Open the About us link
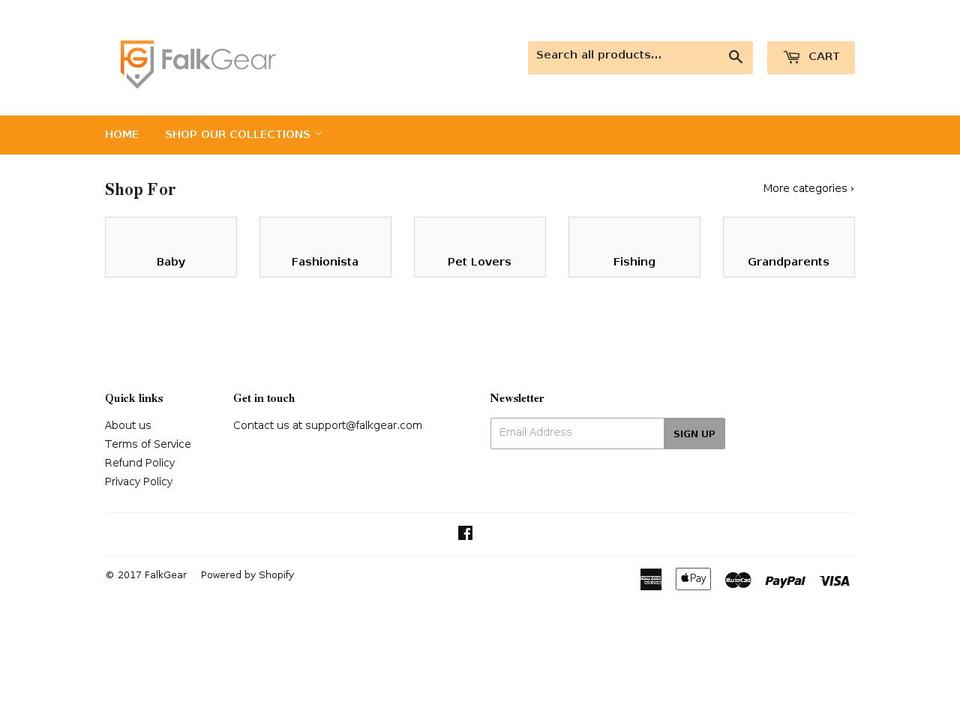The height and width of the screenshot is (720, 960). point(128,426)
